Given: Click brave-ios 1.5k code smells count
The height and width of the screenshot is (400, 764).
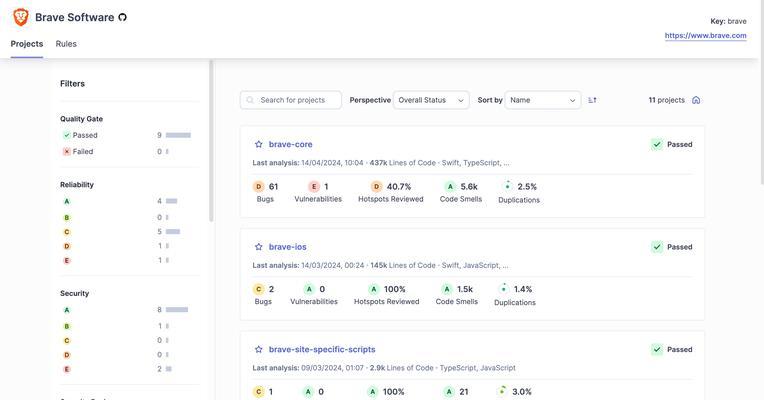Looking at the screenshot, I should [x=465, y=289].
